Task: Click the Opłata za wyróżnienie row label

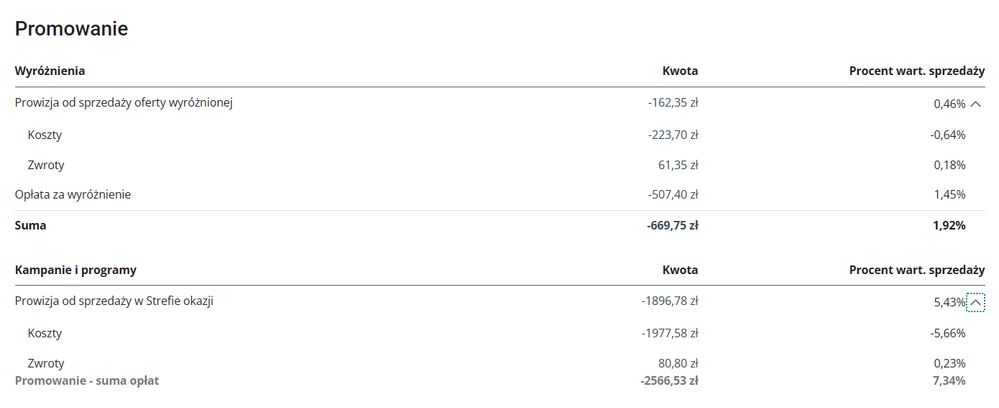Action: 73,194
